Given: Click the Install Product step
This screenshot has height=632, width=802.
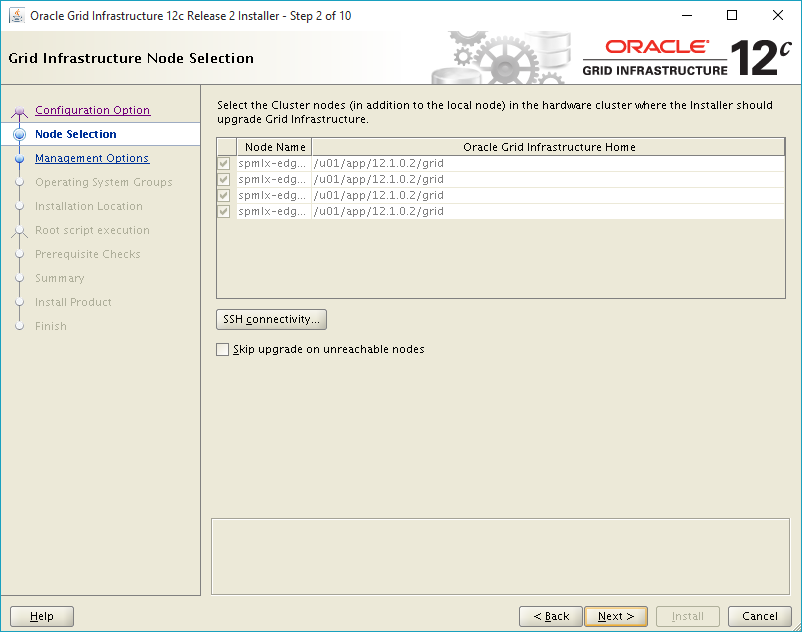Looking at the screenshot, I should point(73,302).
